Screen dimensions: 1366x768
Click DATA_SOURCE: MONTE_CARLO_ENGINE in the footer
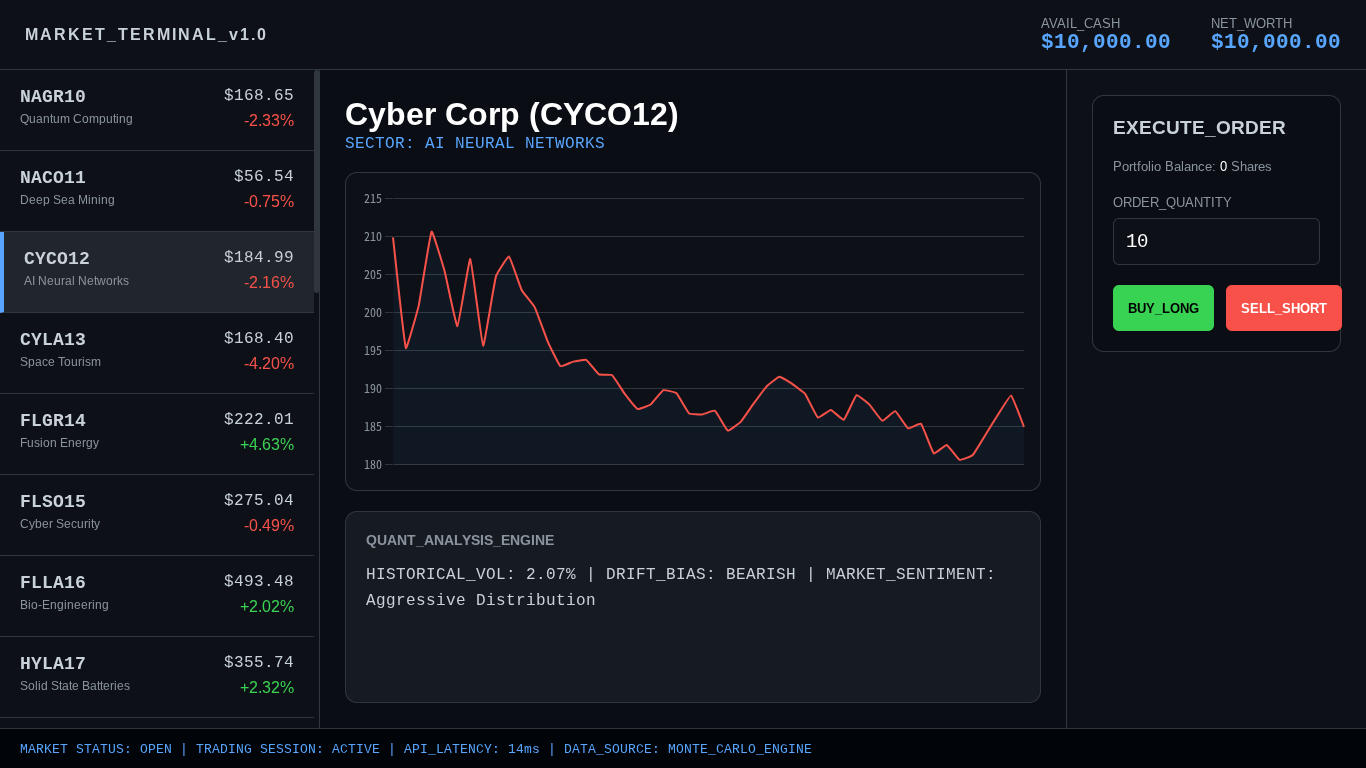pos(688,748)
